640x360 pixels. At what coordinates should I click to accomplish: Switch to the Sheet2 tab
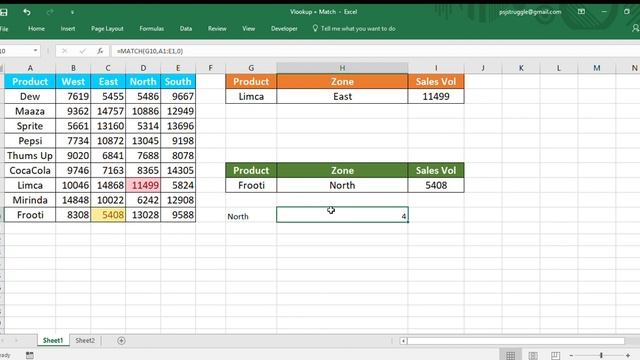pos(85,340)
